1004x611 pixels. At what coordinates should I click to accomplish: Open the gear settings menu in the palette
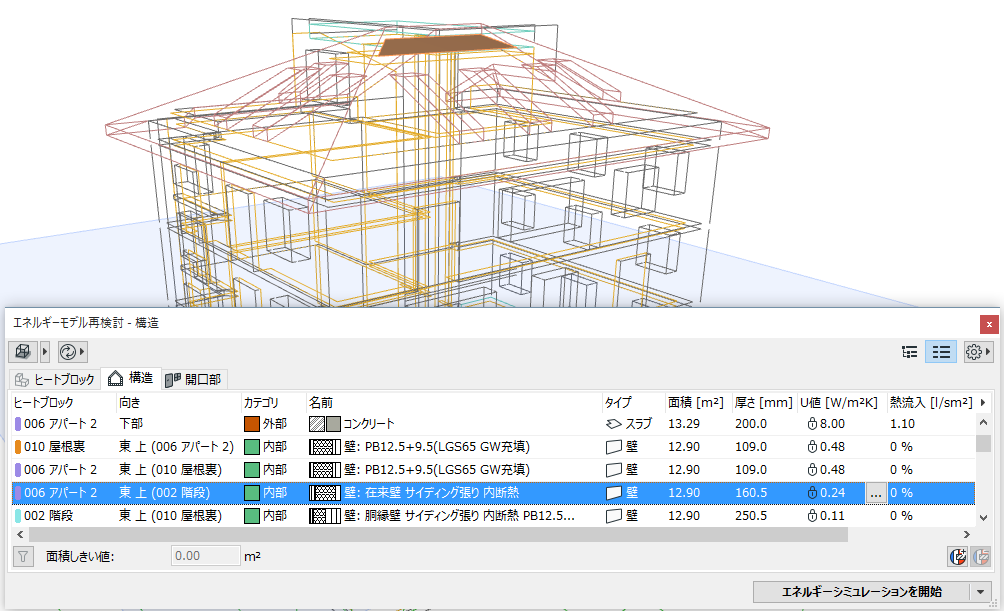[x=978, y=352]
